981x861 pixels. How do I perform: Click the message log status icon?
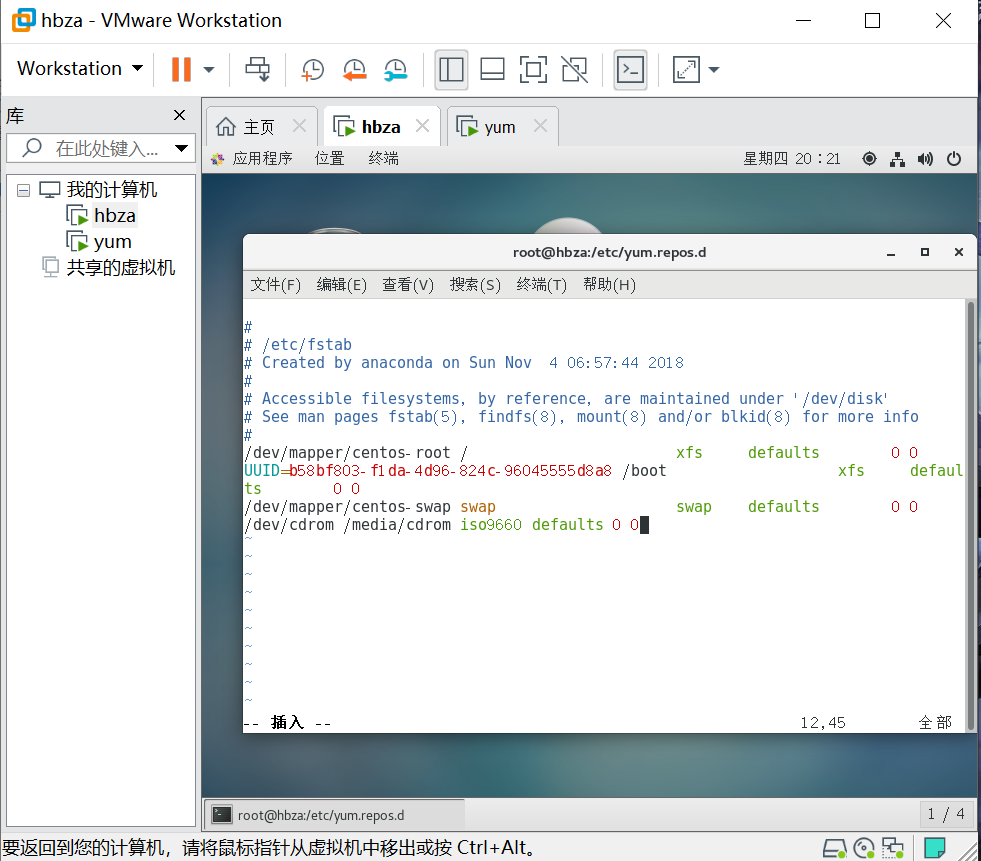tap(935, 848)
